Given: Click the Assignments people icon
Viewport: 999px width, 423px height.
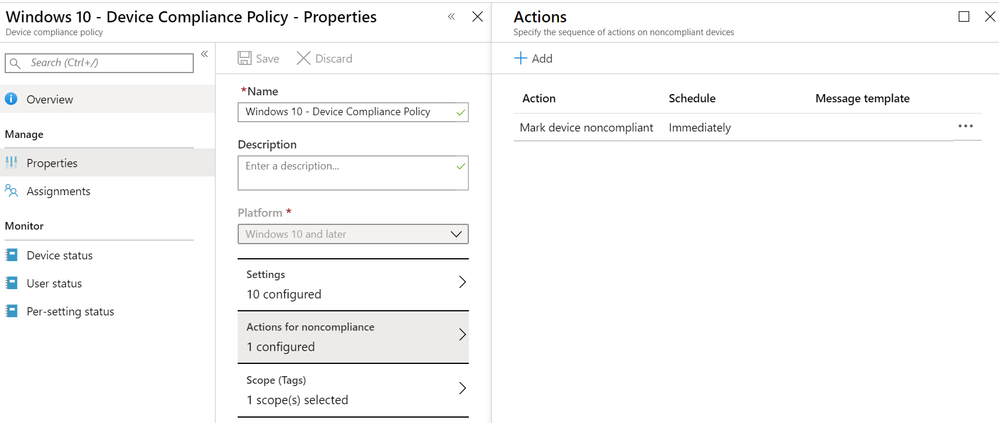Looking at the screenshot, I should pyautogui.click(x=11, y=190).
